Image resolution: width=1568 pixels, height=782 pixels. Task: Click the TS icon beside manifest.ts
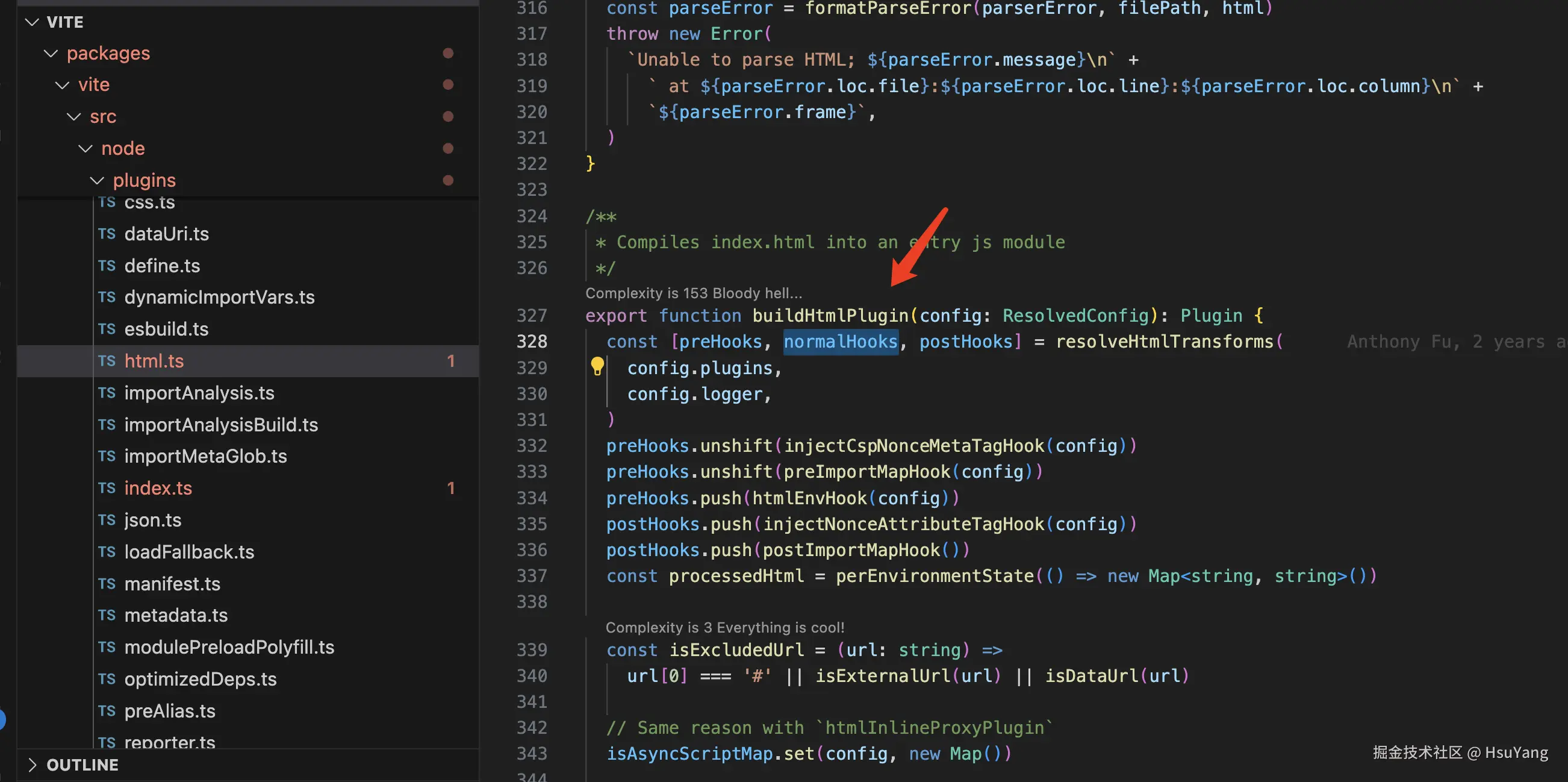(107, 583)
